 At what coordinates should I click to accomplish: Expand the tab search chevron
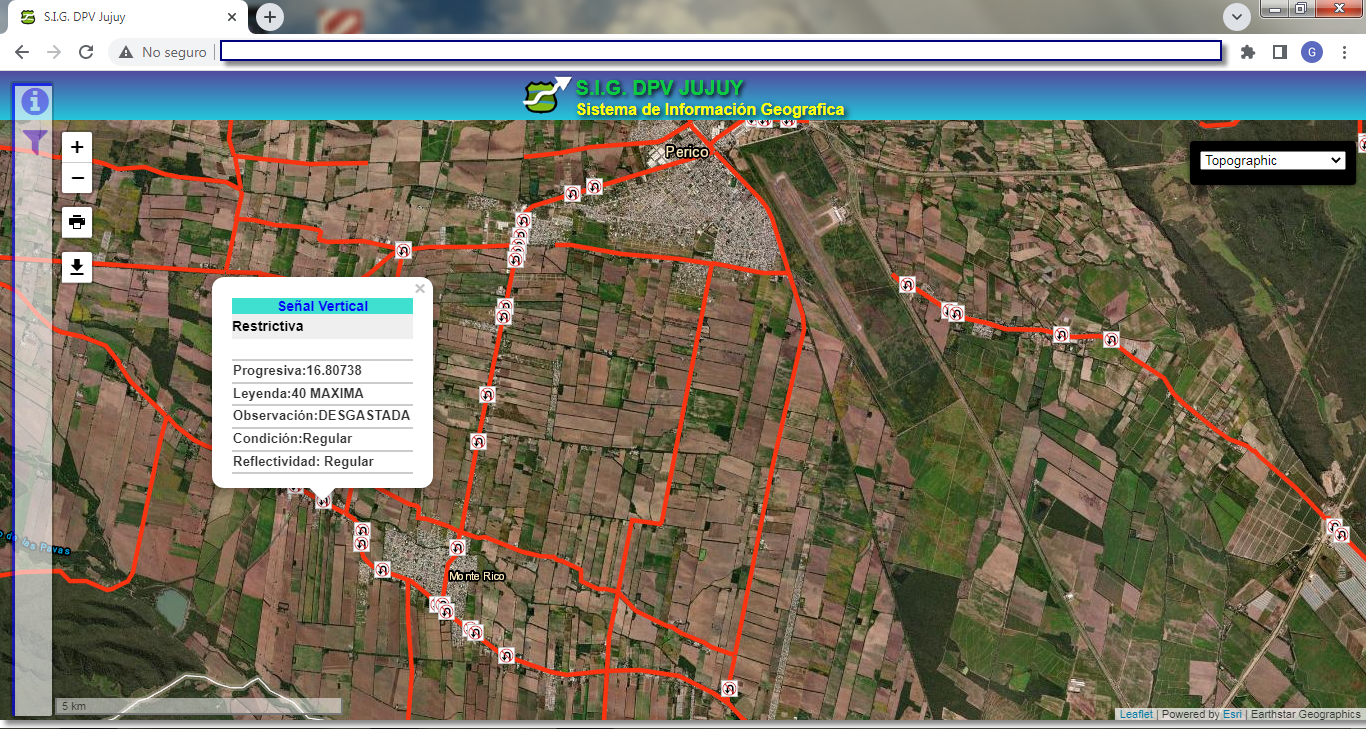1237,17
